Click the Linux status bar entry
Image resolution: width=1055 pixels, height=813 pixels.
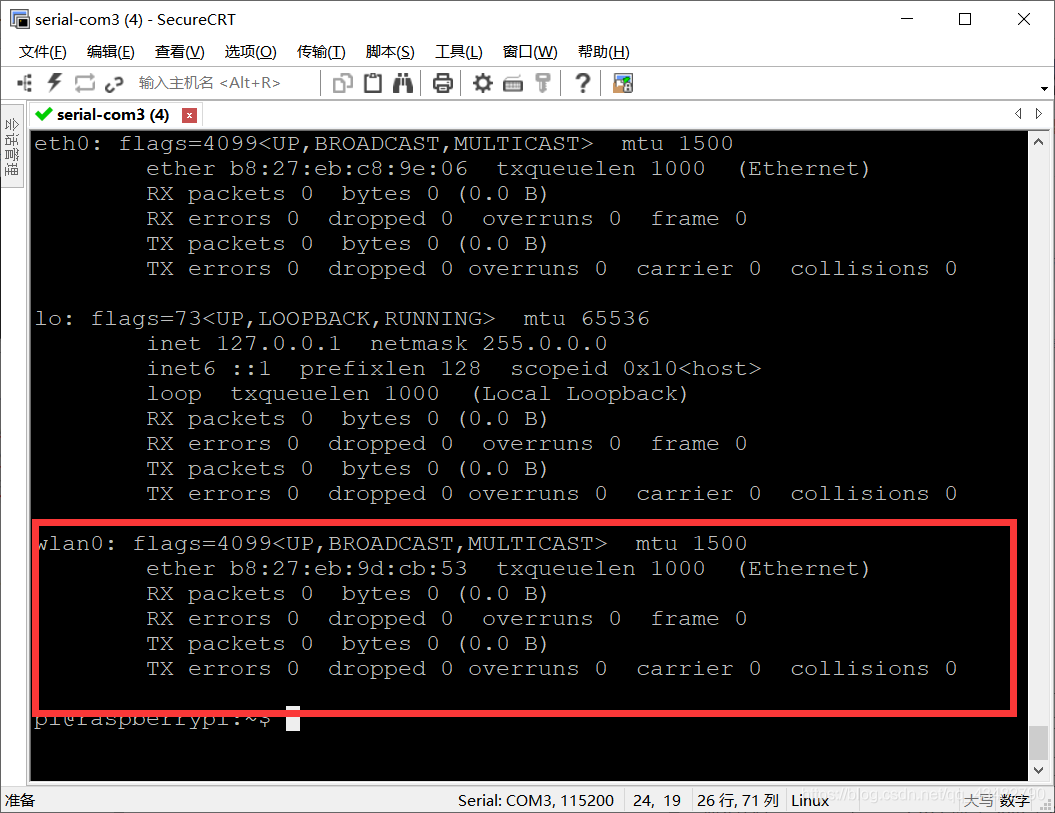pos(810,800)
